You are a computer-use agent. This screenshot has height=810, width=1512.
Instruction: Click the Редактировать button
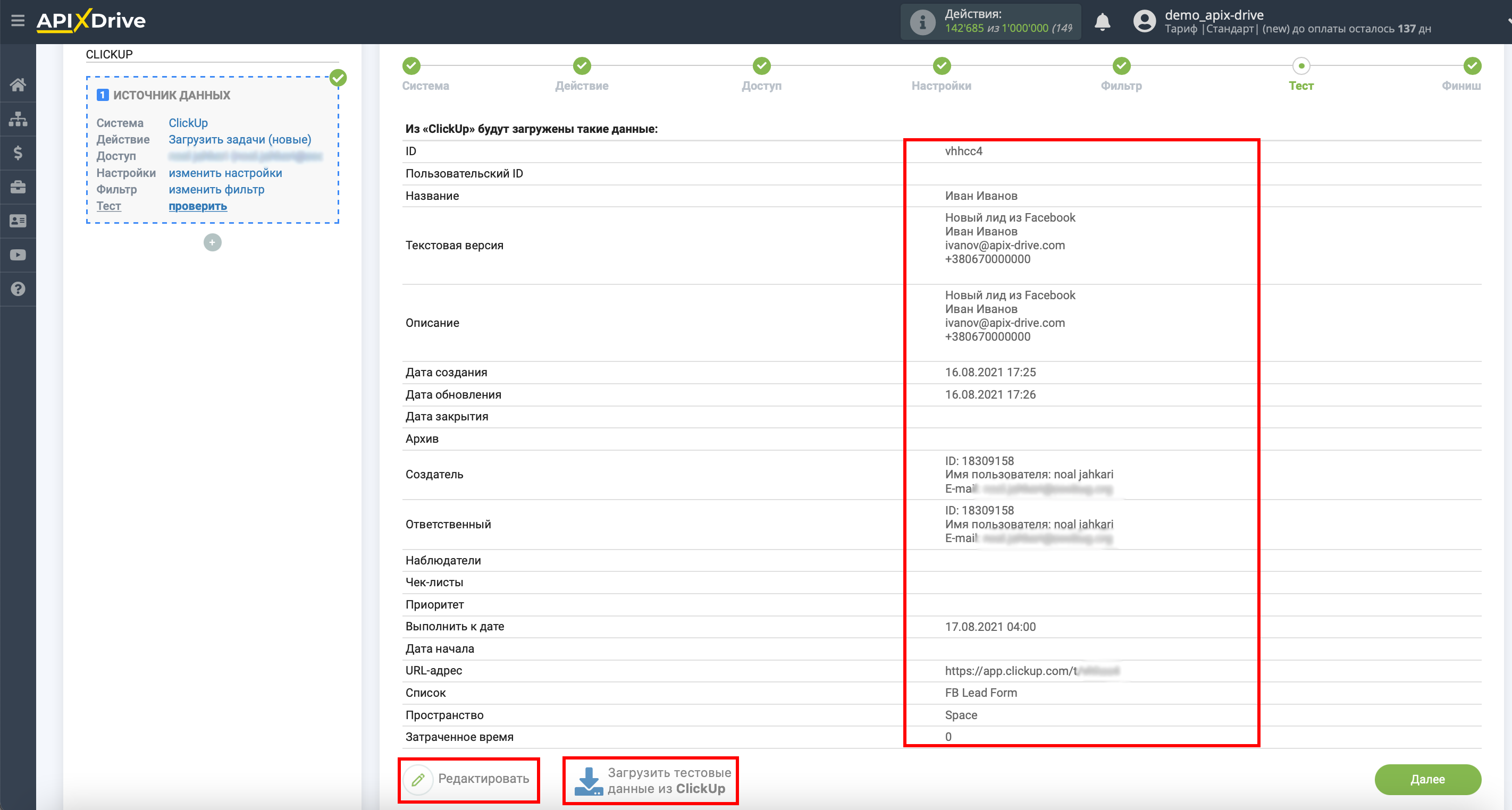click(468, 780)
